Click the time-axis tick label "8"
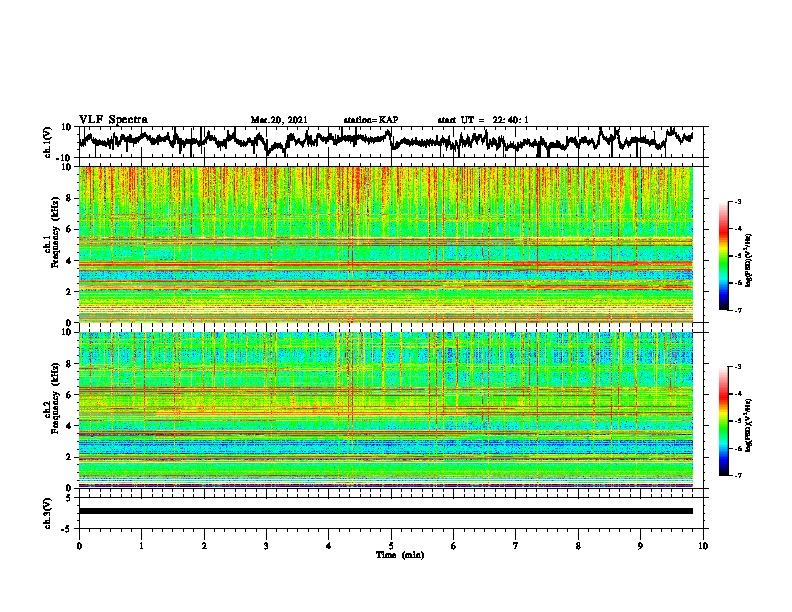This screenshot has width=792, height=612. click(x=578, y=546)
